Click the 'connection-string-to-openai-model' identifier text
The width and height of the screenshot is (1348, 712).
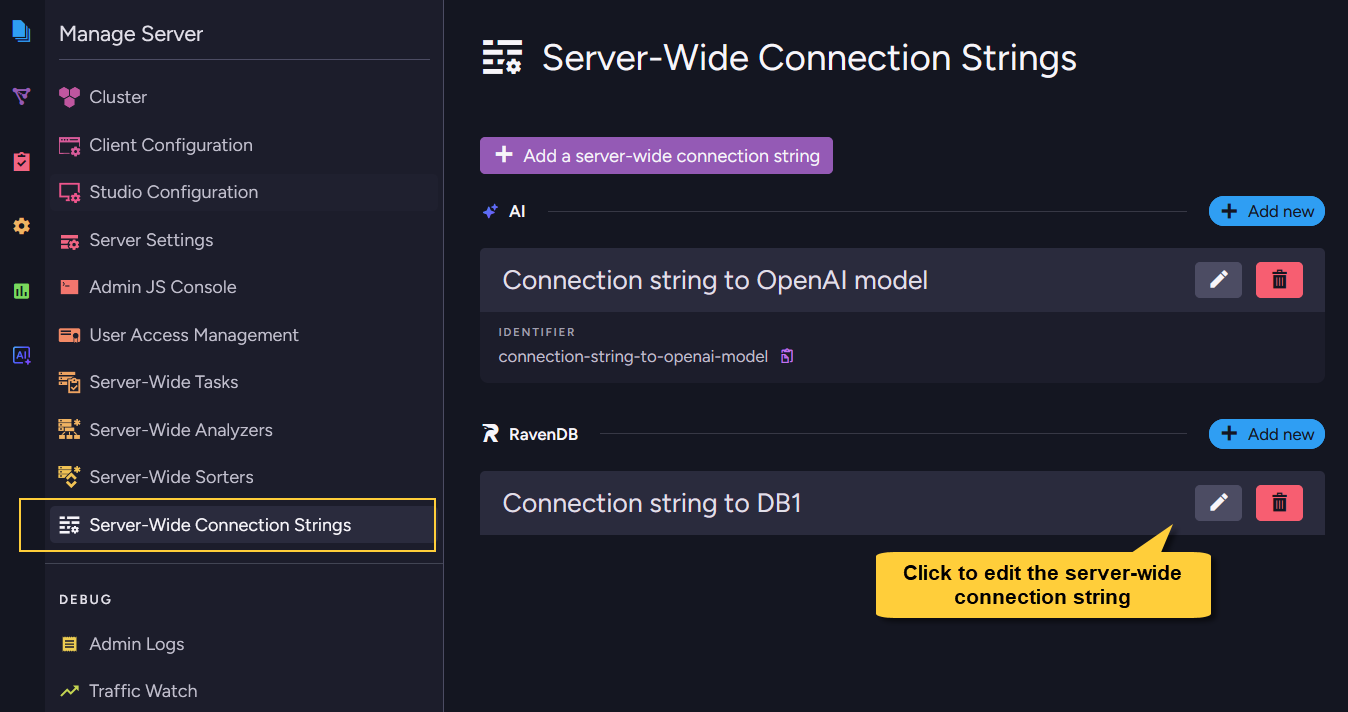point(633,356)
